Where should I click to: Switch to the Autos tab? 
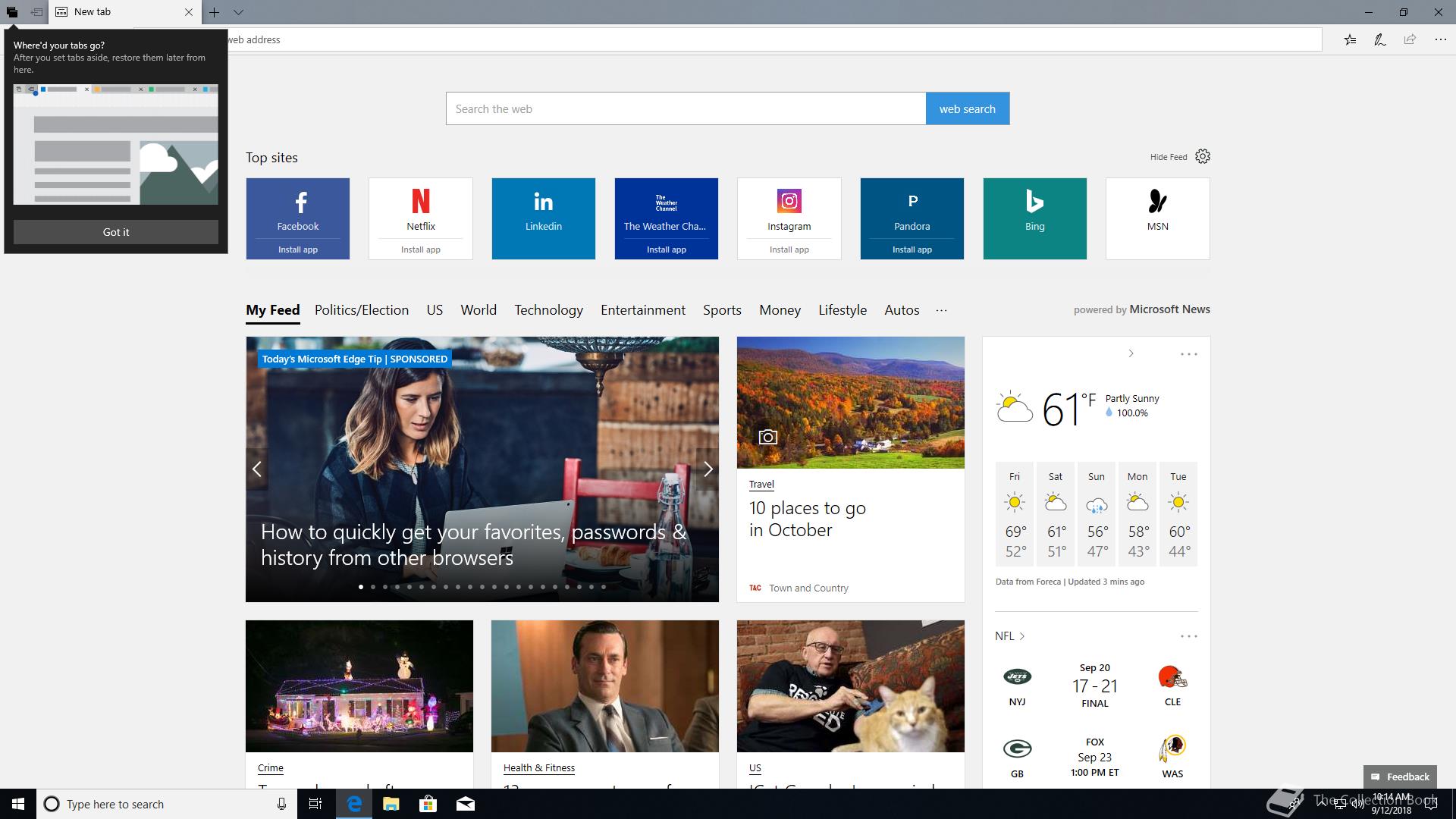point(902,310)
